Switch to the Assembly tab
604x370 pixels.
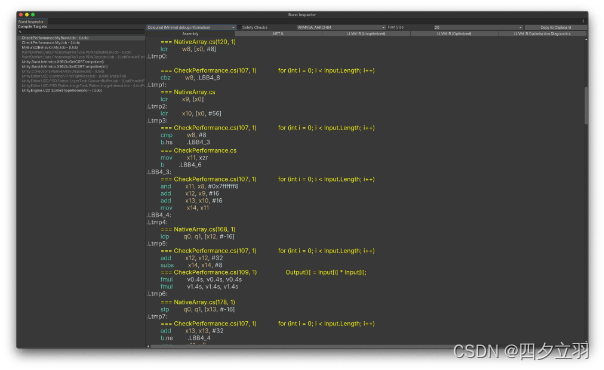(190, 33)
